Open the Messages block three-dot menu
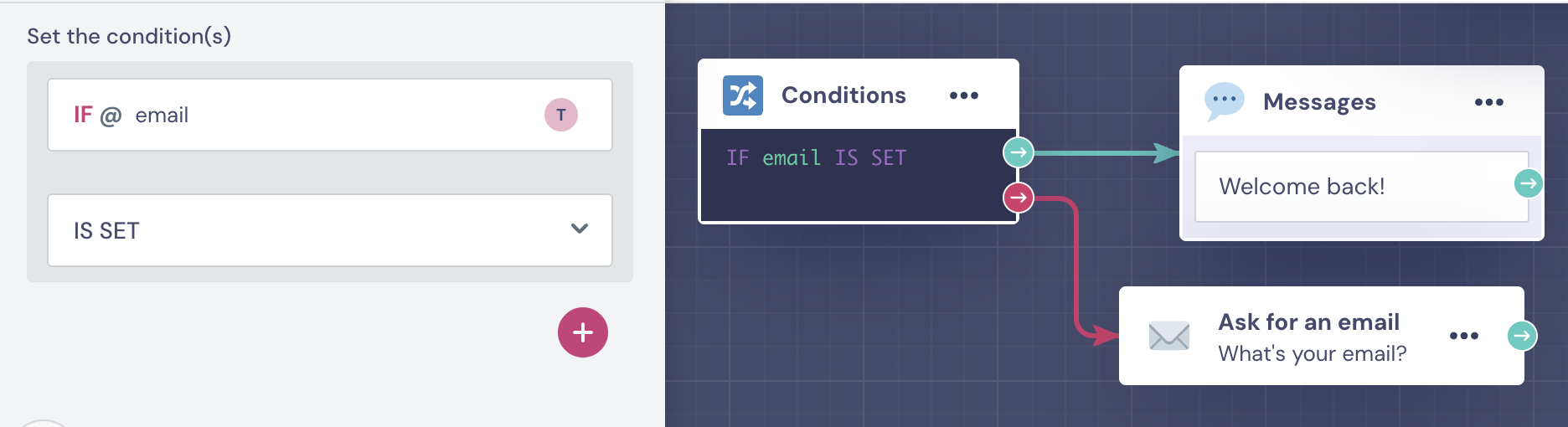 [1488, 102]
